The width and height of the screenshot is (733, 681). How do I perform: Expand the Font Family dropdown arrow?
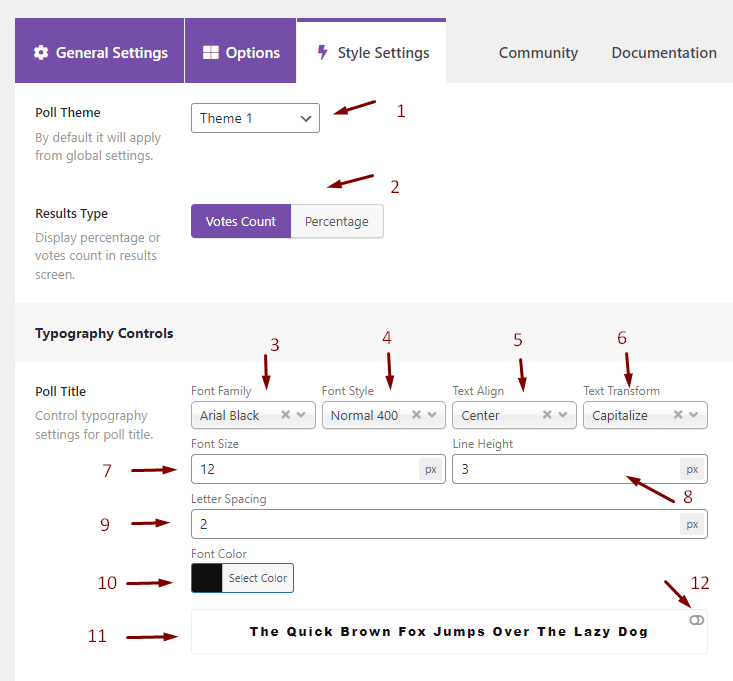301,415
